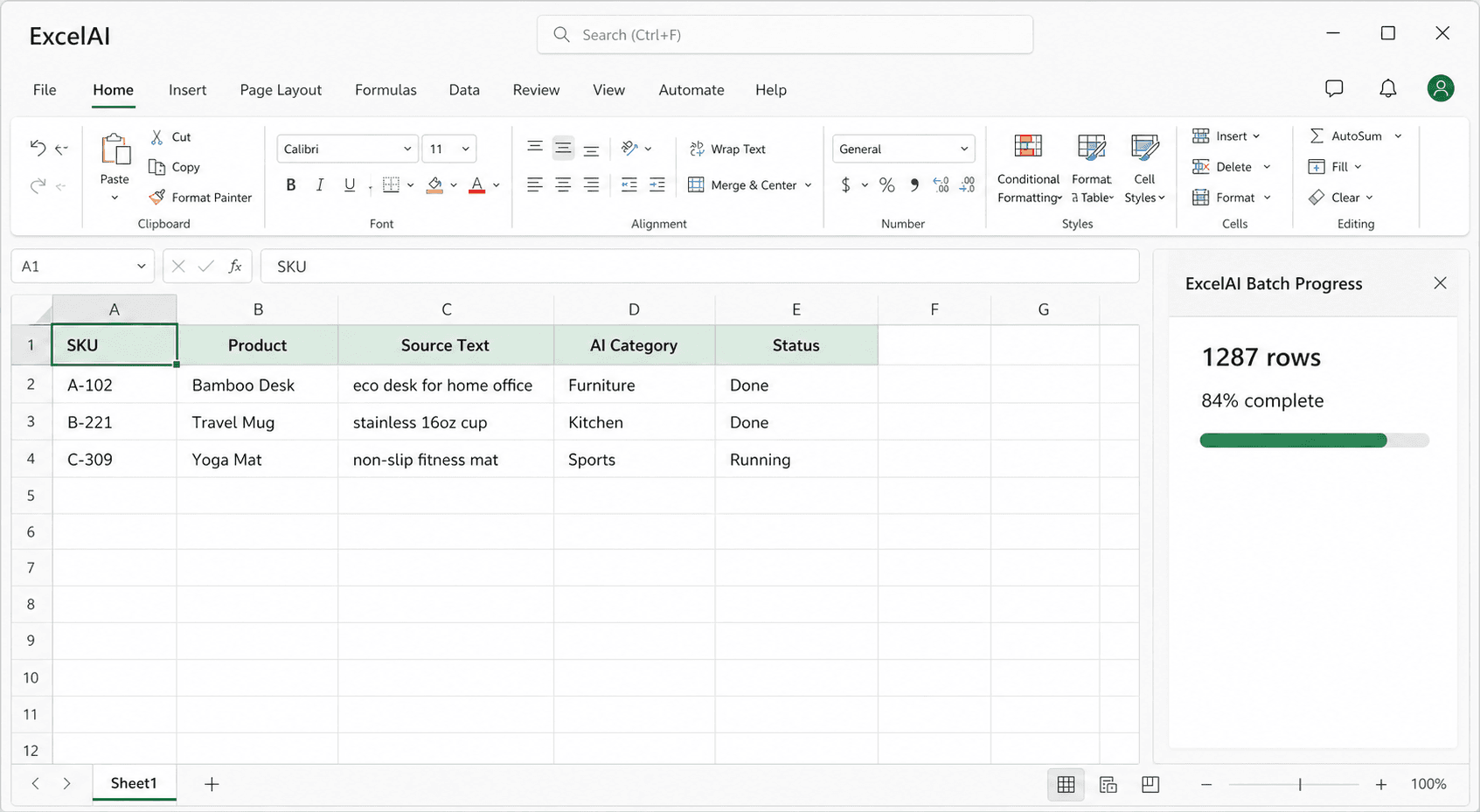Open the Format cells dropdown
Screen dimensions: 1480x812
(1232, 198)
